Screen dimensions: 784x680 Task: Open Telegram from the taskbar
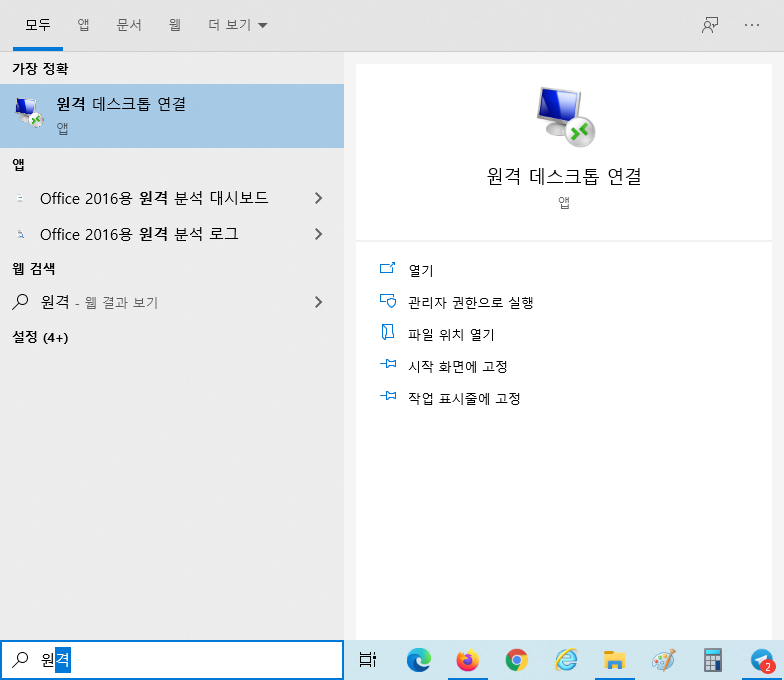(762, 660)
